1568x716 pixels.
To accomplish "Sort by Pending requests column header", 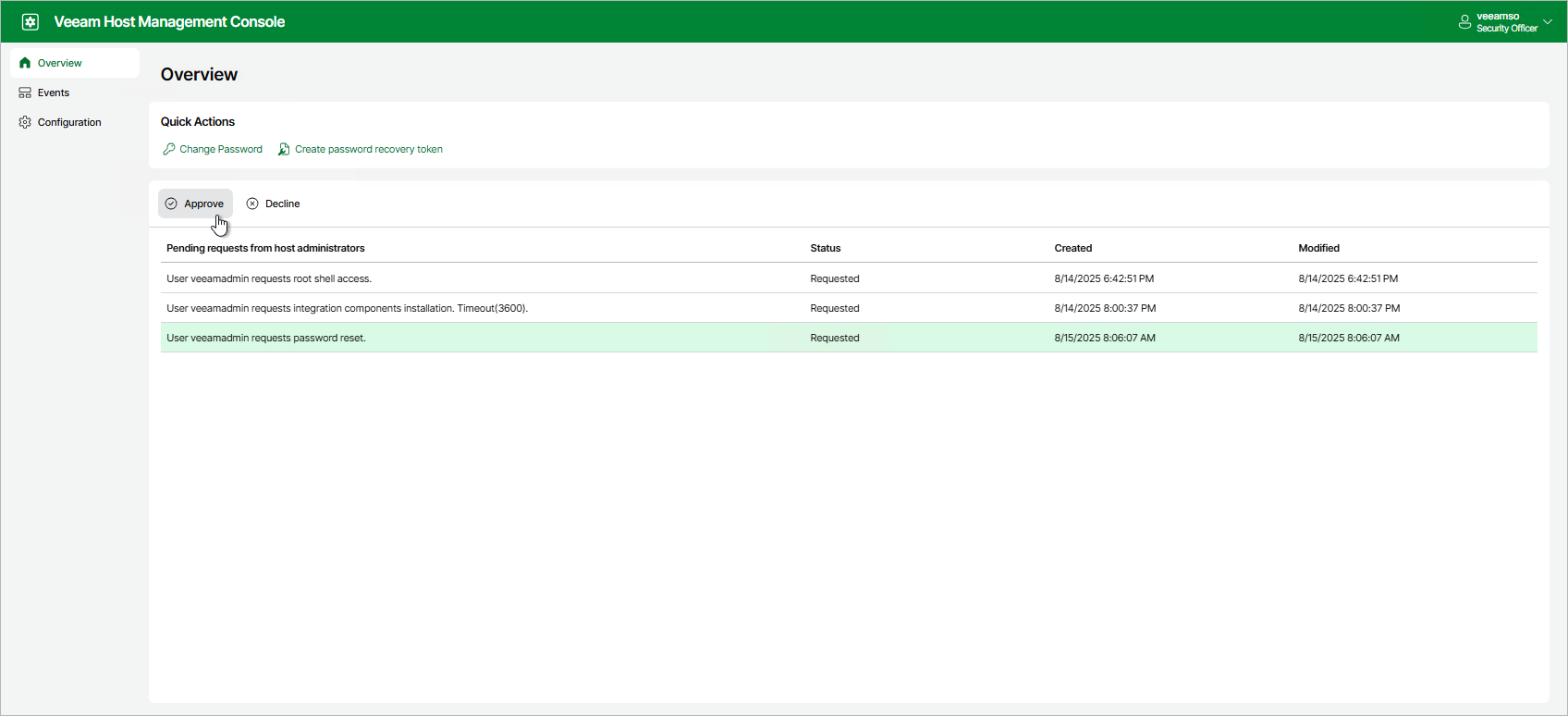I will coord(265,248).
